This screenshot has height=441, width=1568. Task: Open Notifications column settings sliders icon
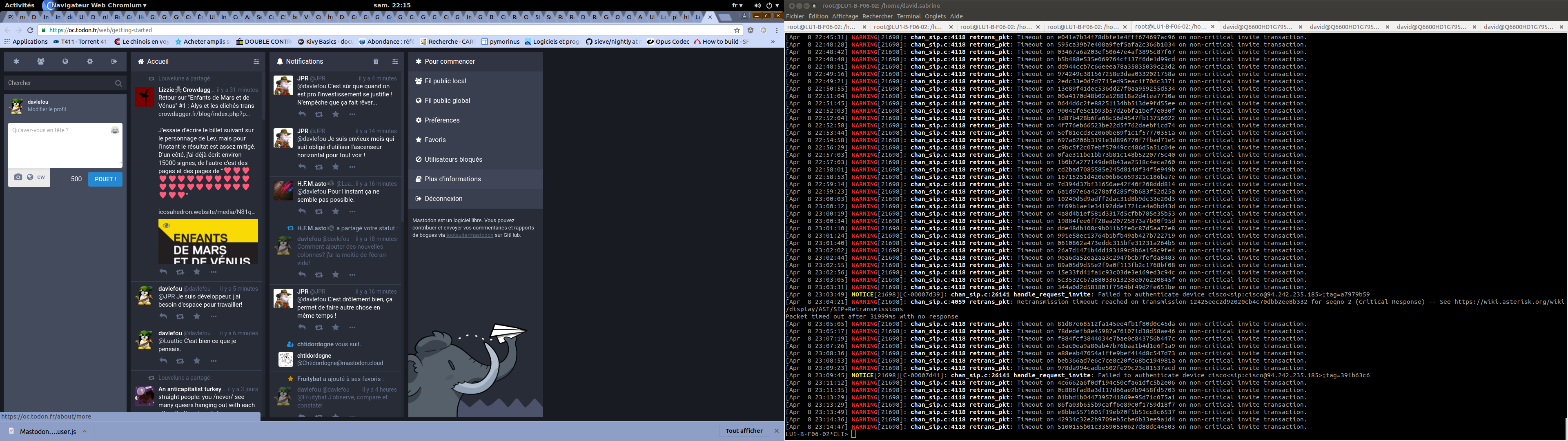click(395, 62)
